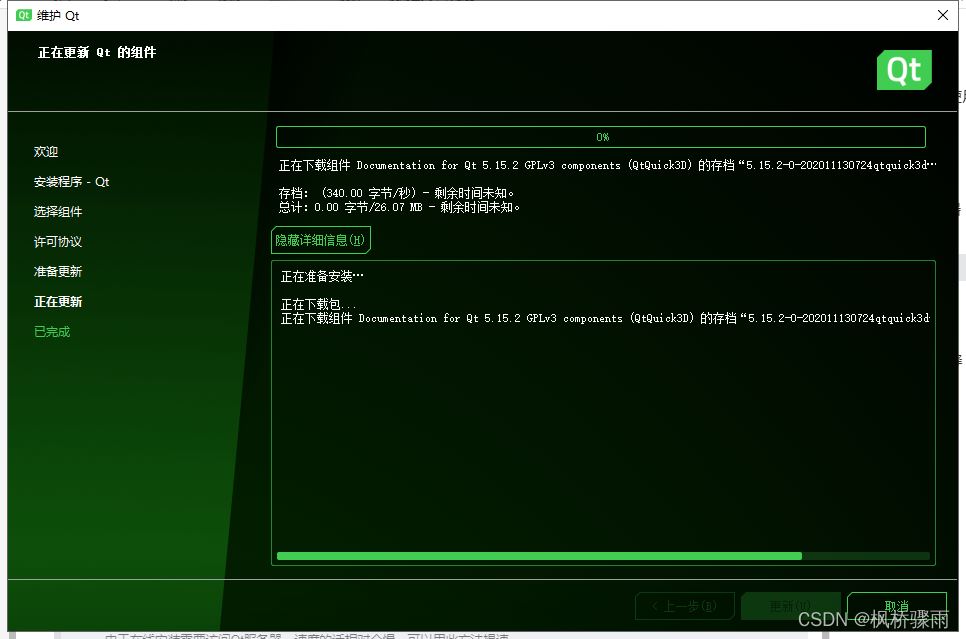The image size is (966, 639).
Task: Click the 0% overall progress bar
Action: tap(600, 137)
